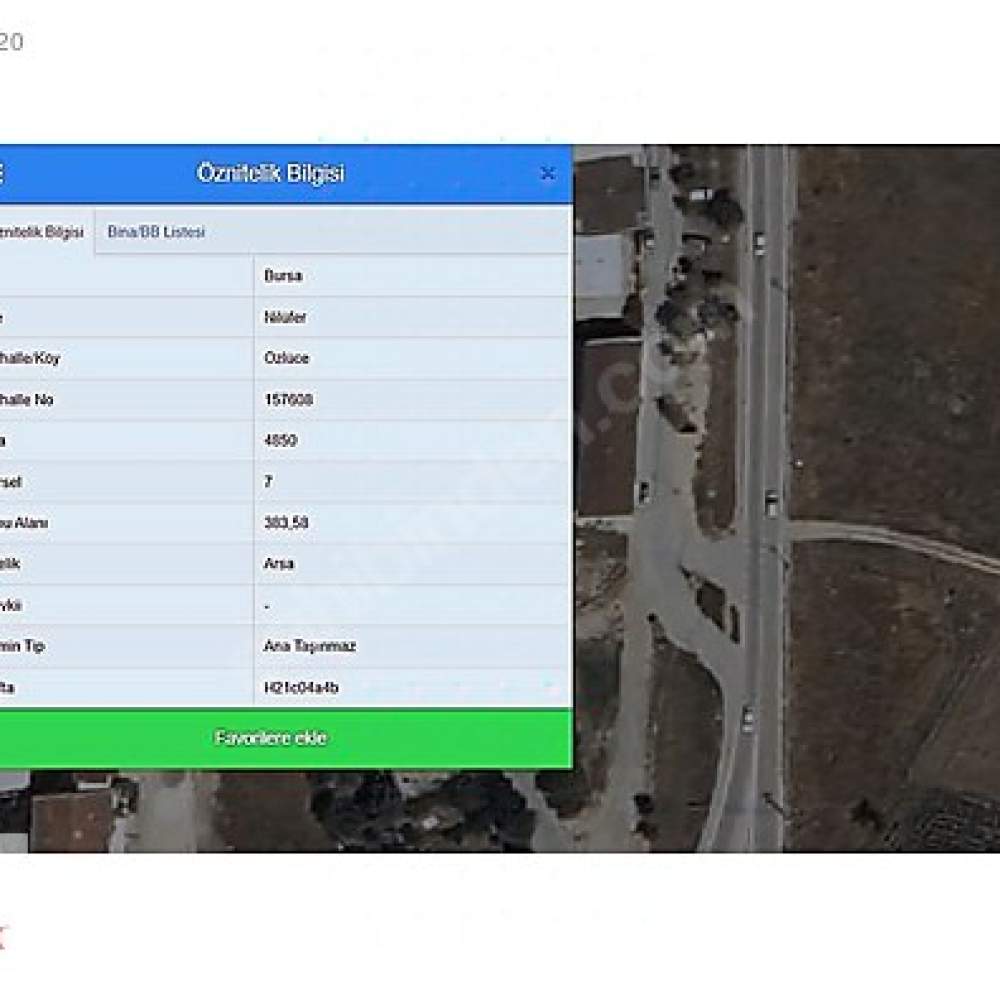The image size is (1000, 1000).
Task: Select the pafta value H21c04a4b
Action: pyautogui.click(x=300, y=688)
